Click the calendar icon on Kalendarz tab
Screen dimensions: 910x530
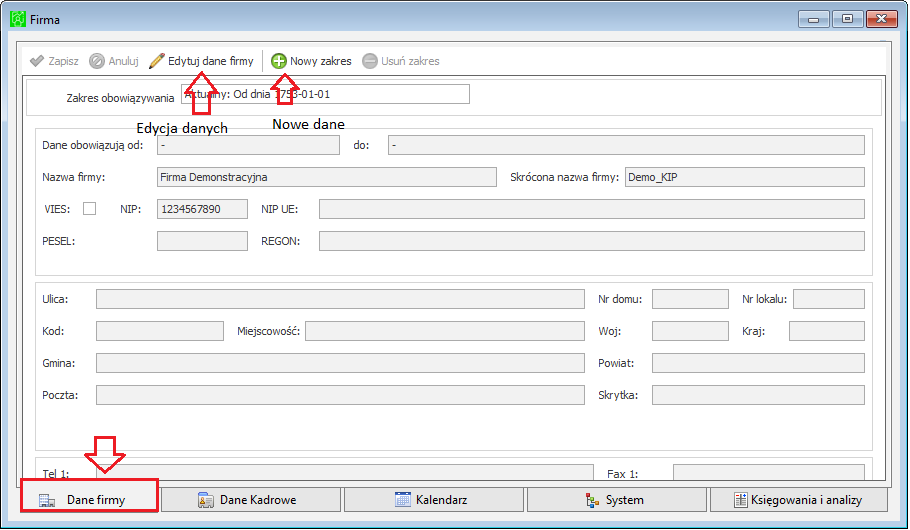tap(403, 499)
